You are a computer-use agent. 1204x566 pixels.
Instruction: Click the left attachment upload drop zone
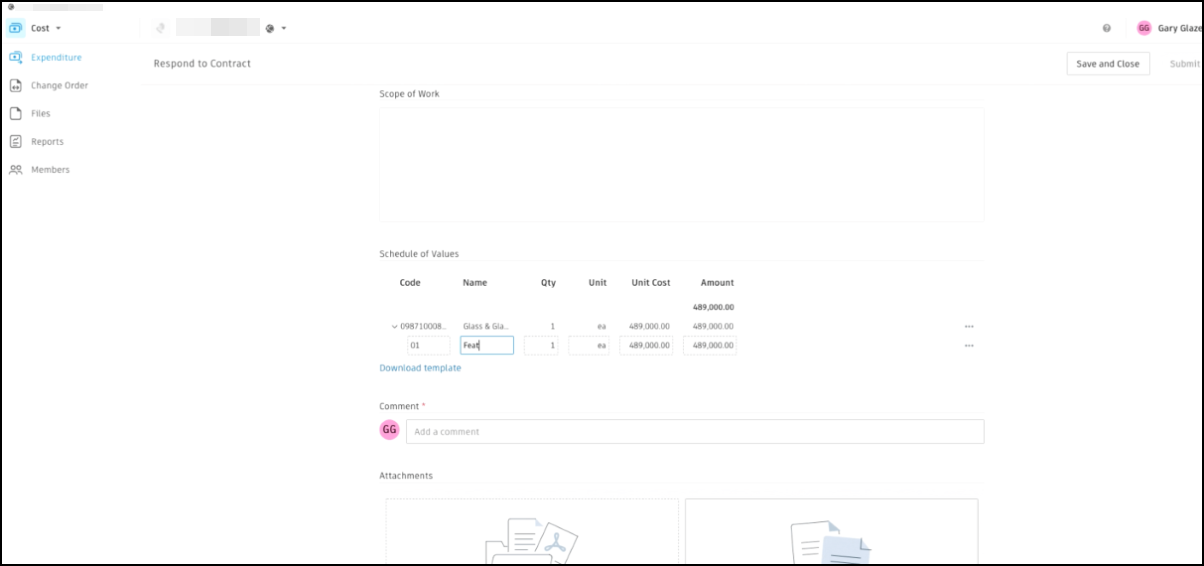[x=532, y=532]
